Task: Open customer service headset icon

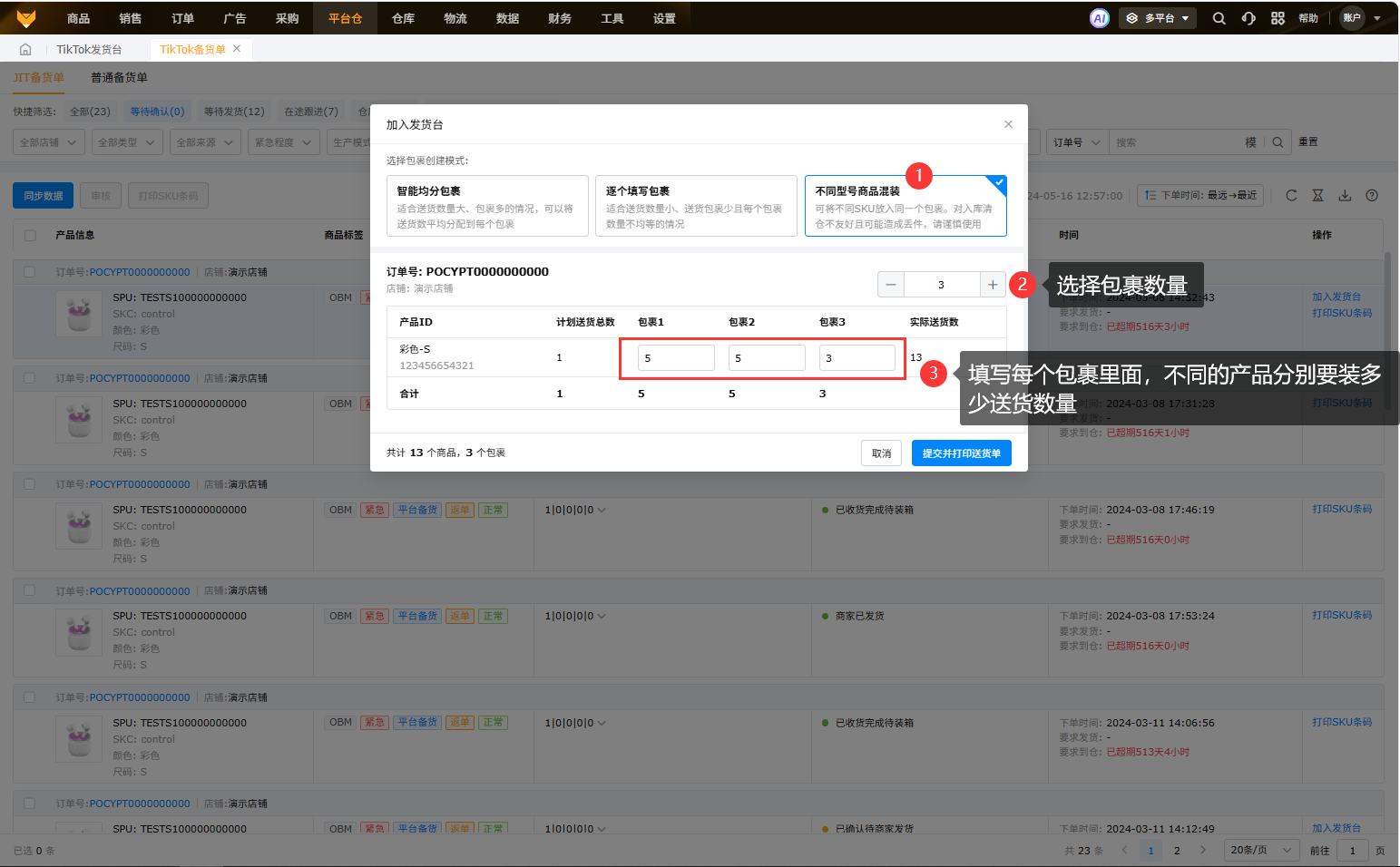Action: coord(1248,18)
